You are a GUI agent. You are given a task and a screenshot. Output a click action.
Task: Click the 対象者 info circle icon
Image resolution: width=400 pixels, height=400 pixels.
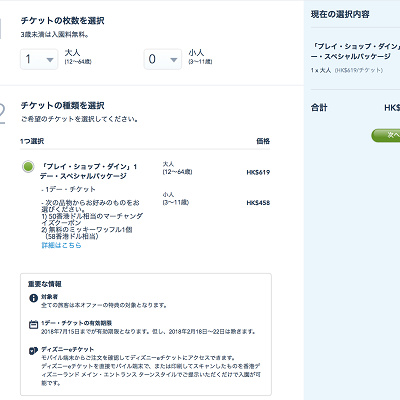[x=33, y=298]
